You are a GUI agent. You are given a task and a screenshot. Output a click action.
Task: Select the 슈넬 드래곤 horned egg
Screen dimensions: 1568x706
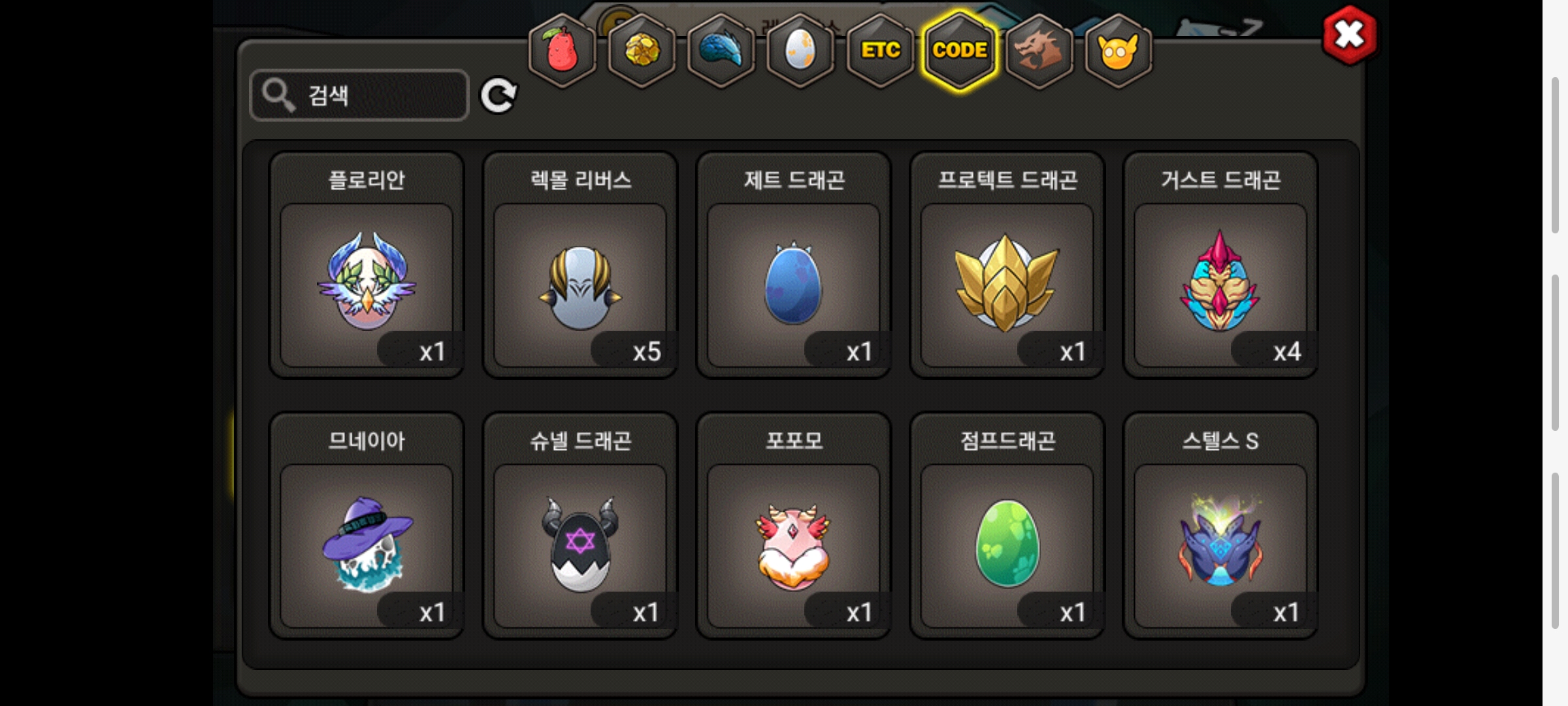coord(580,525)
